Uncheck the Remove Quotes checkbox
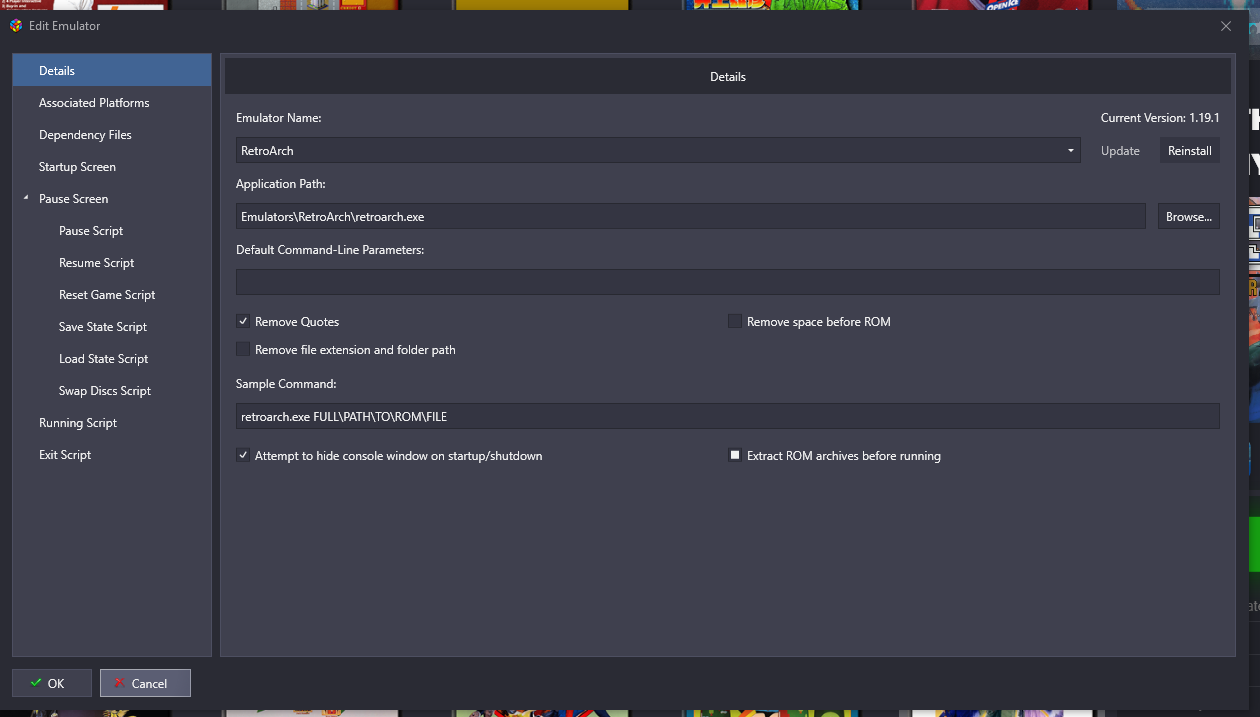 (243, 321)
